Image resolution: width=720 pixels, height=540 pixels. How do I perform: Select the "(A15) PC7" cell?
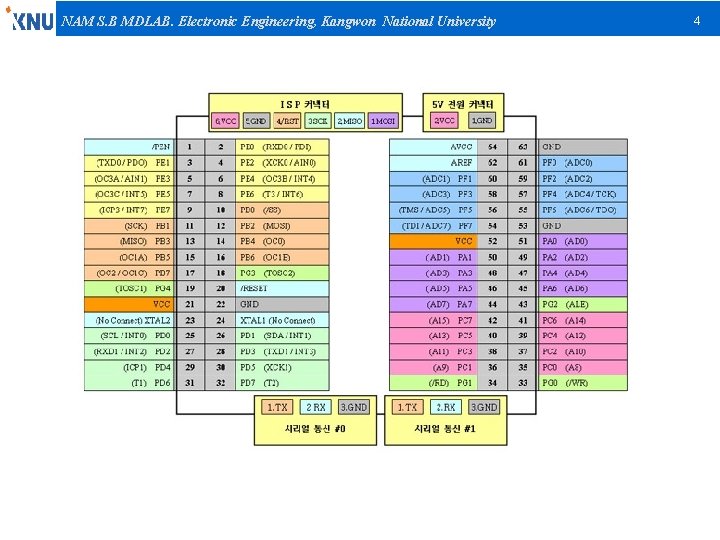point(433,320)
